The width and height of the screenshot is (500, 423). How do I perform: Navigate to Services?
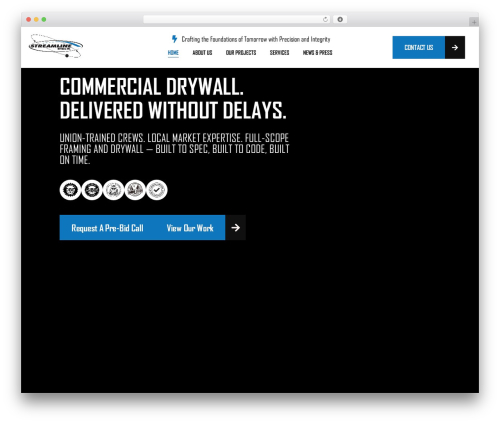(279, 53)
